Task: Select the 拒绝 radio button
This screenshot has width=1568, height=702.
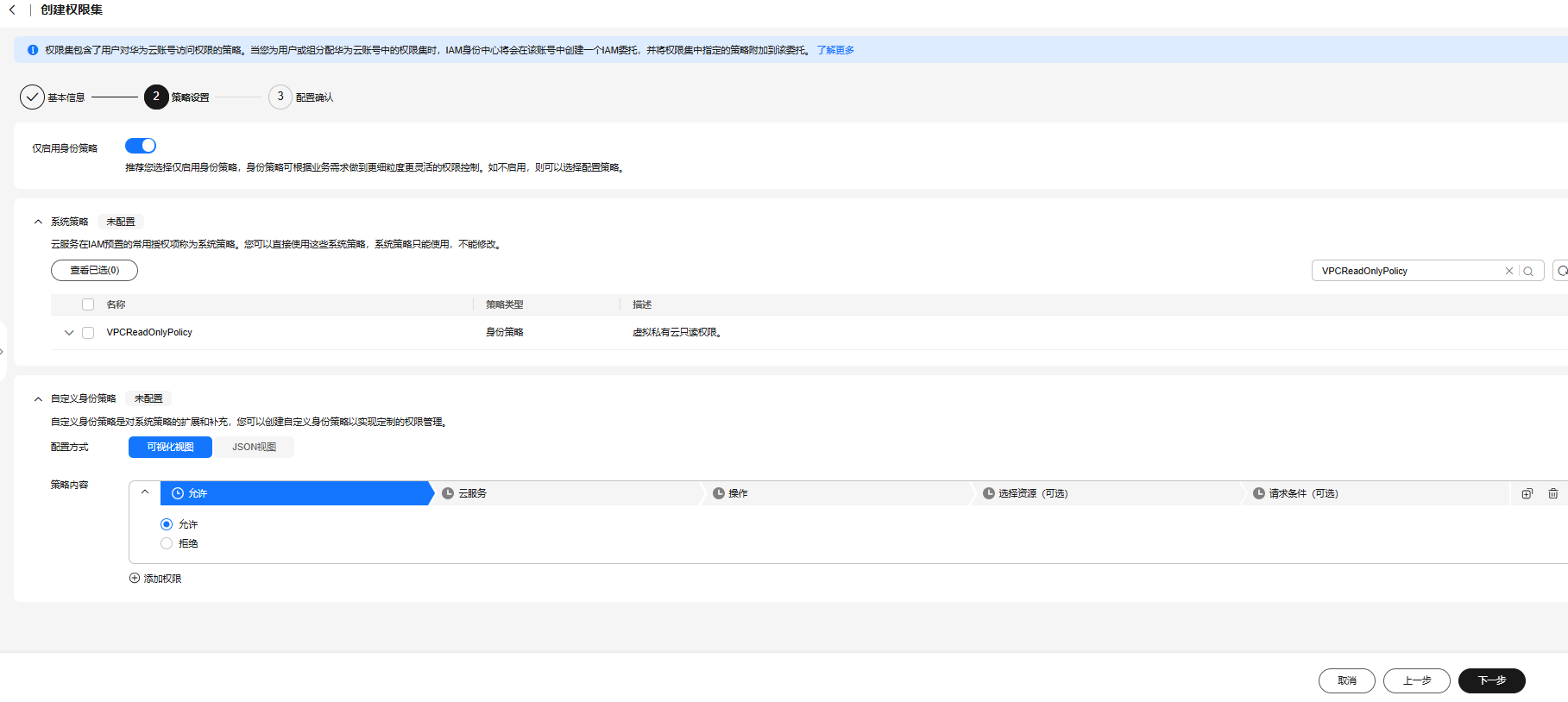Action: (167, 543)
